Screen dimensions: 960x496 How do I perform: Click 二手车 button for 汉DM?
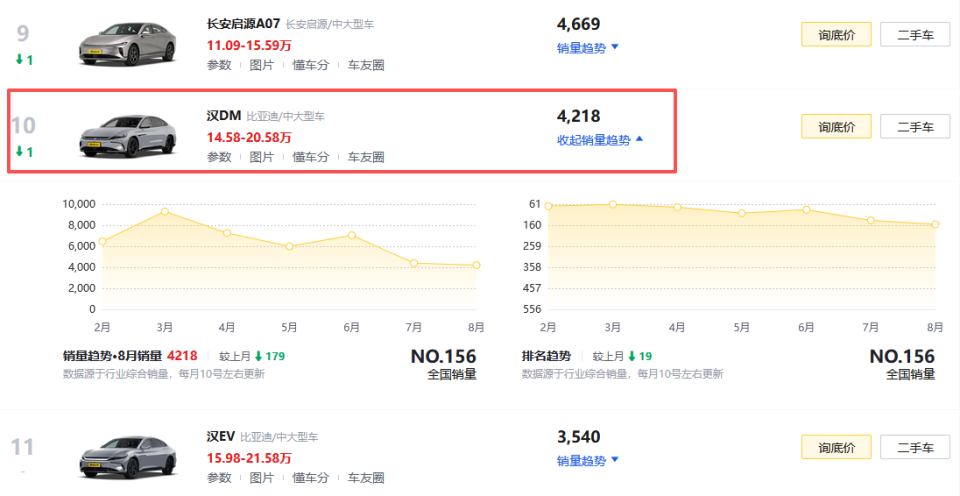[x=915, y=127]
